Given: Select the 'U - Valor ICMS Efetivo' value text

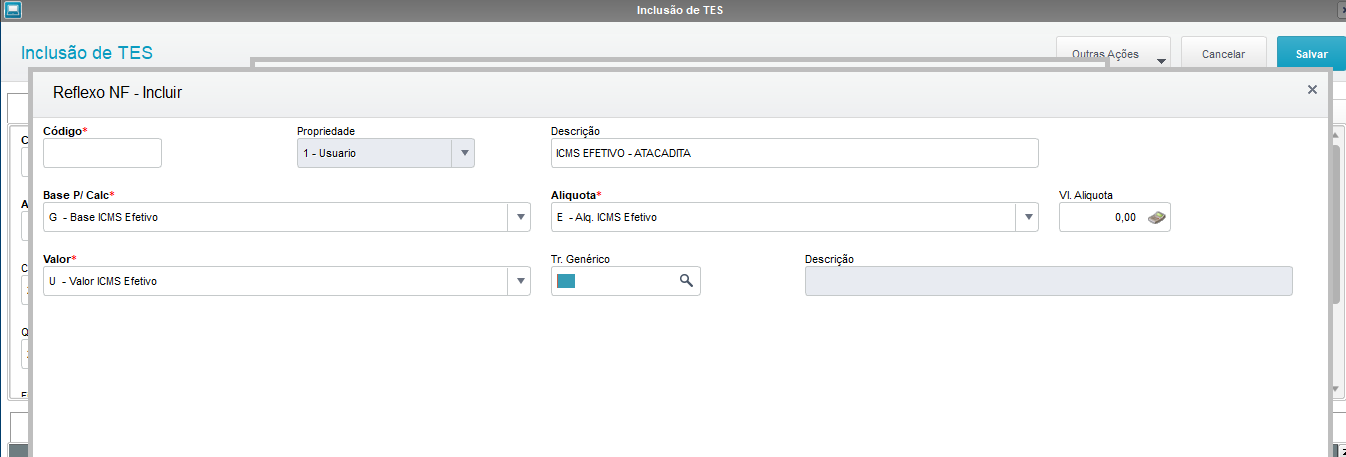Looking at the screenshot, I should coord(102,281).
